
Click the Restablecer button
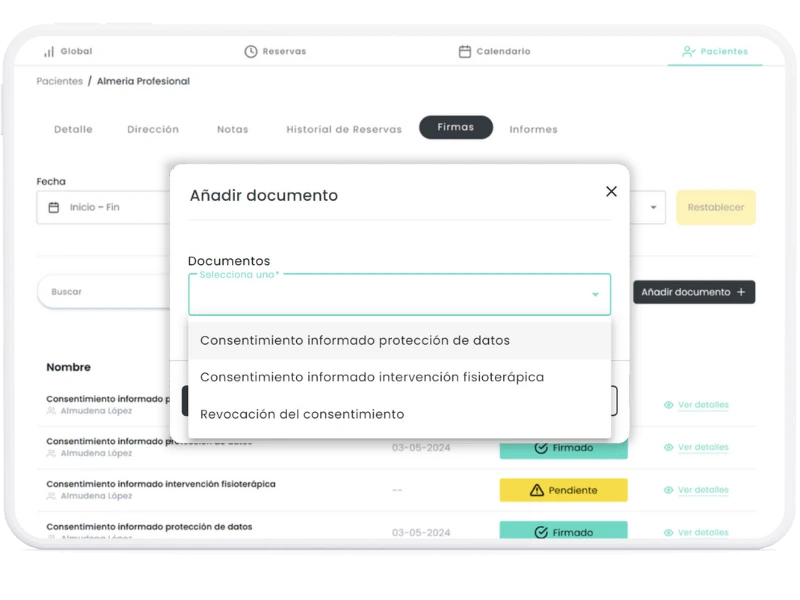point(716,207)
